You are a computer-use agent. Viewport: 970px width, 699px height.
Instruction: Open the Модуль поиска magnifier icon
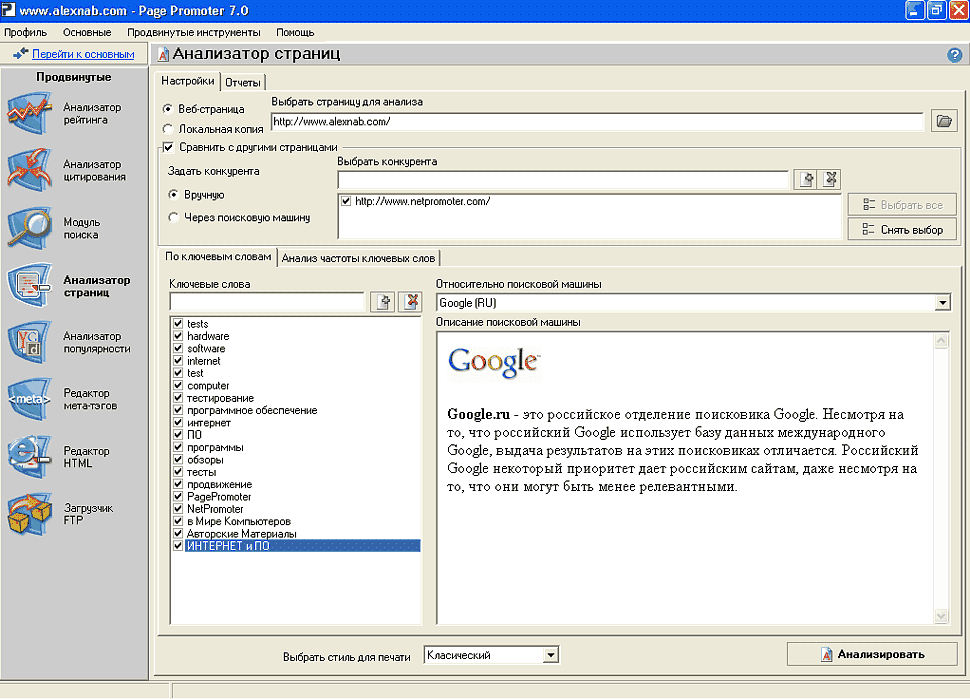29,228
